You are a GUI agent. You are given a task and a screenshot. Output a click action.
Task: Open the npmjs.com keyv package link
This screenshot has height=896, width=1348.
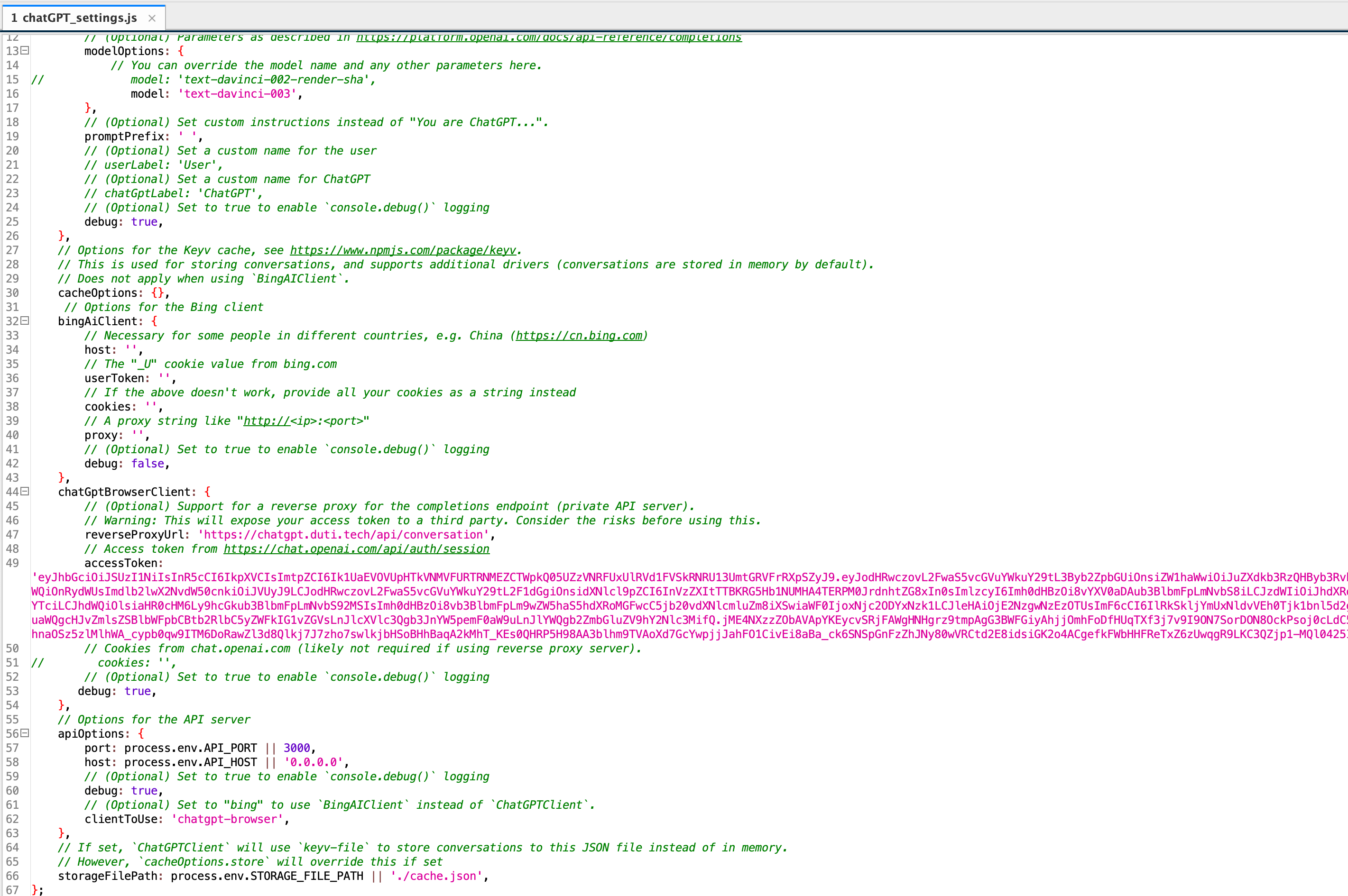(x=403, y=250)
